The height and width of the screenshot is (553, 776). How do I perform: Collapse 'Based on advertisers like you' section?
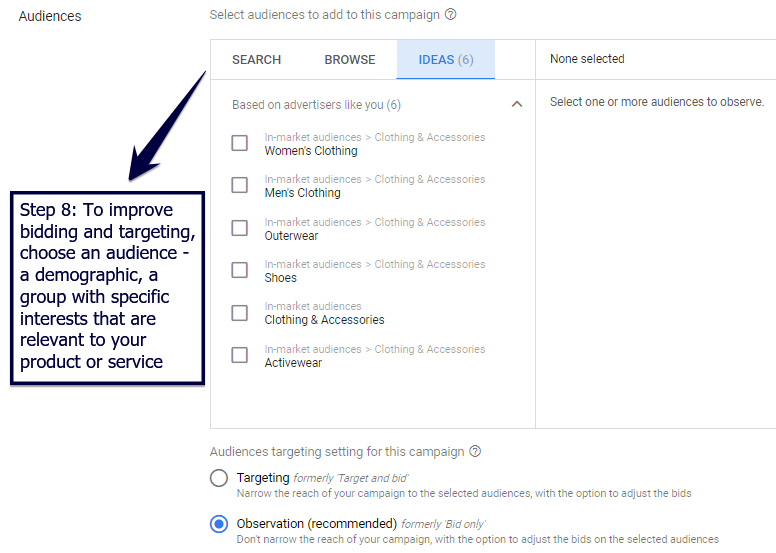pyautogui.click(x=517, y=104)
